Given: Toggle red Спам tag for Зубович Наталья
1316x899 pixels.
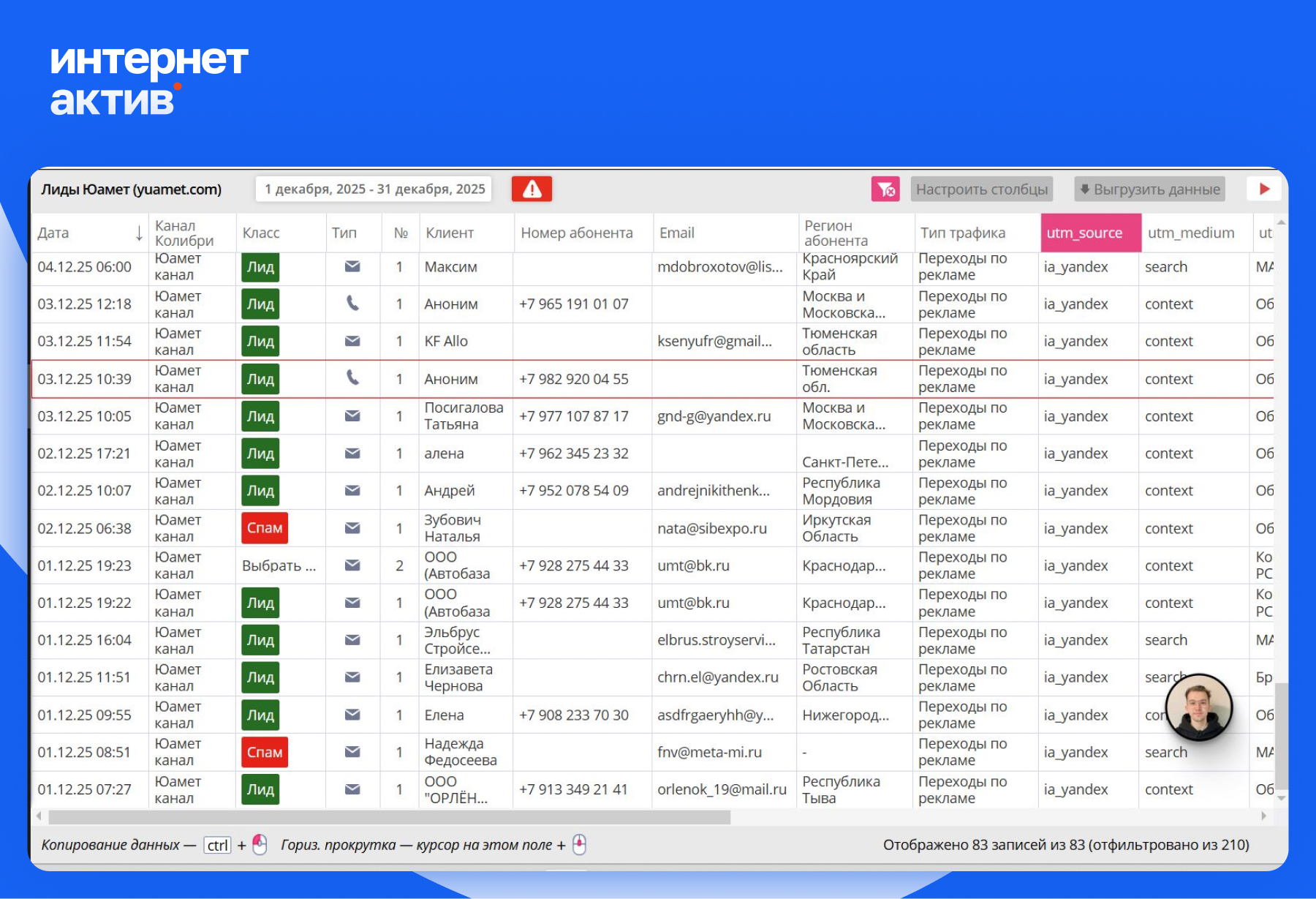Looking at the screenshot, I should click(265, 528).
